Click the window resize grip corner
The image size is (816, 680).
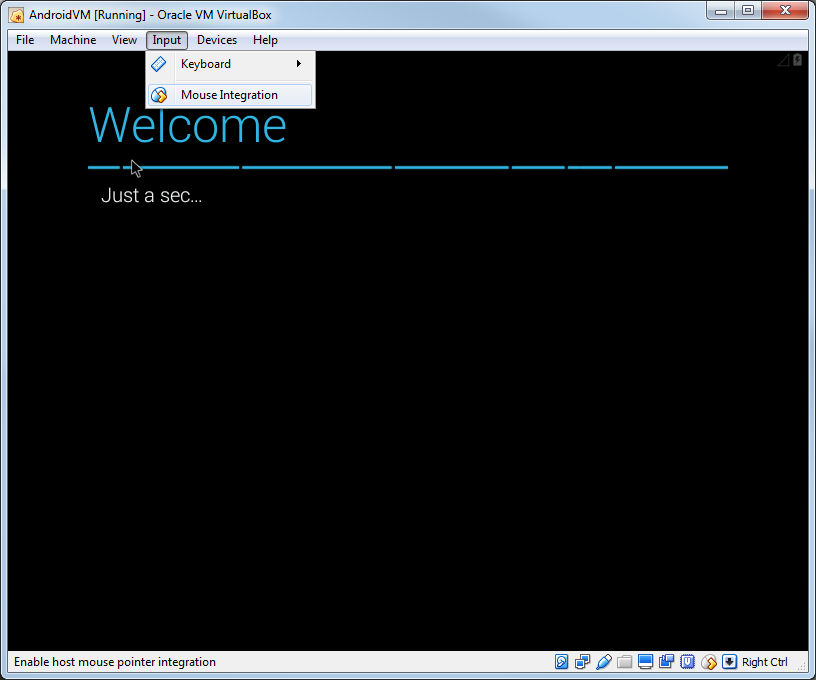click(x=803, y=666)
